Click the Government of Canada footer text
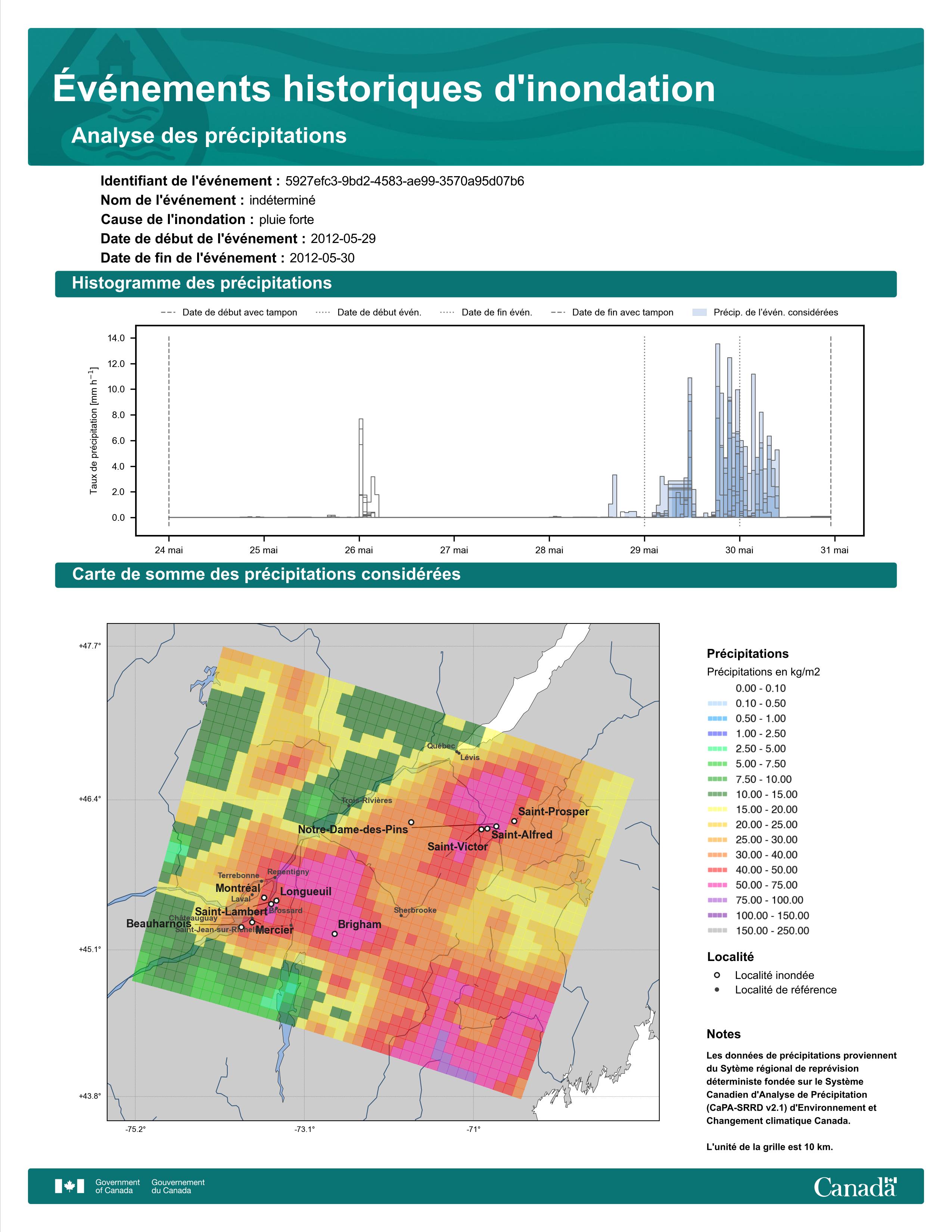952x1232 pixels. coord(118,1186)
